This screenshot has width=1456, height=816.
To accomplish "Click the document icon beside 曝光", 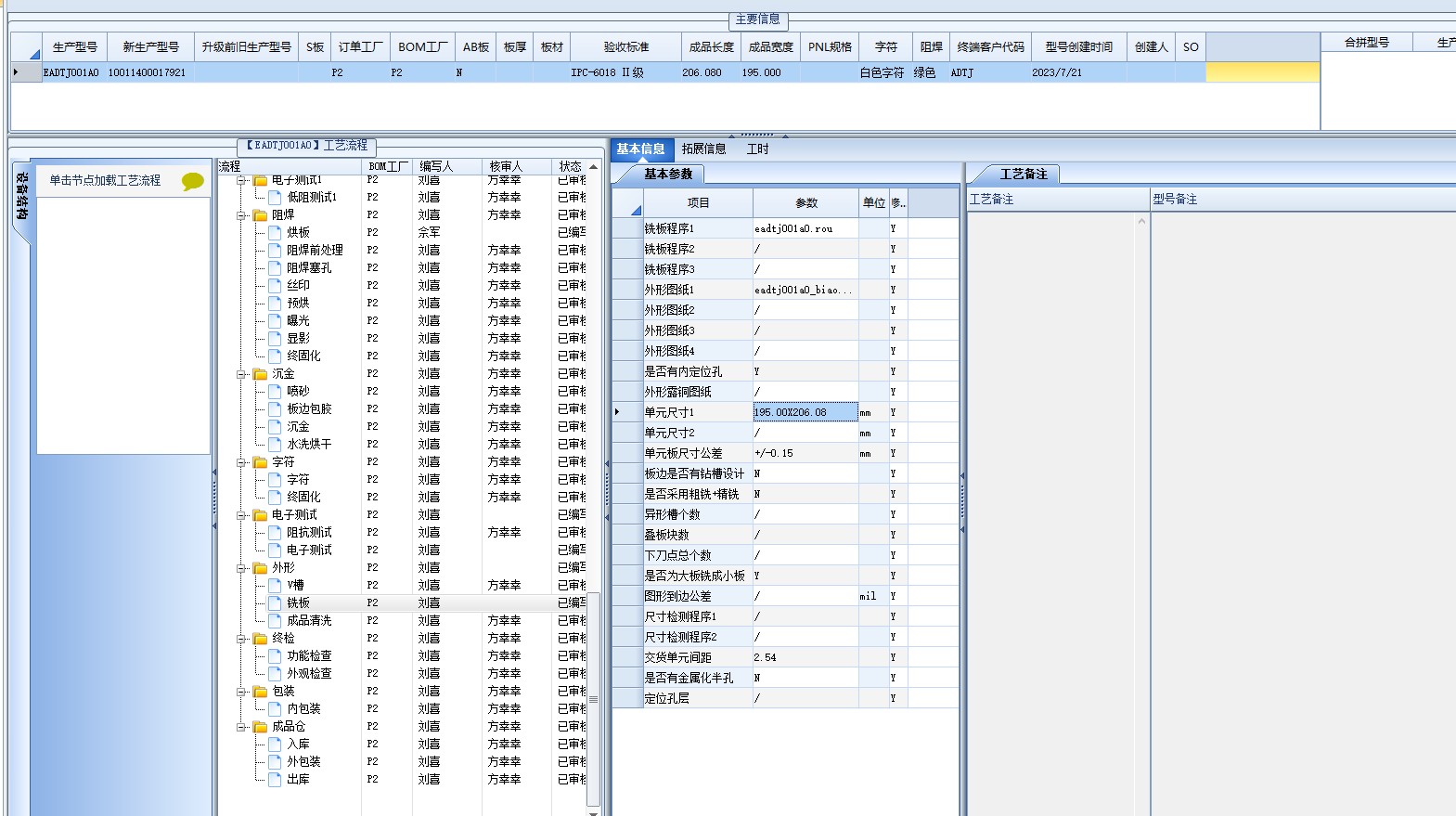I will click(x=275, y=320).
